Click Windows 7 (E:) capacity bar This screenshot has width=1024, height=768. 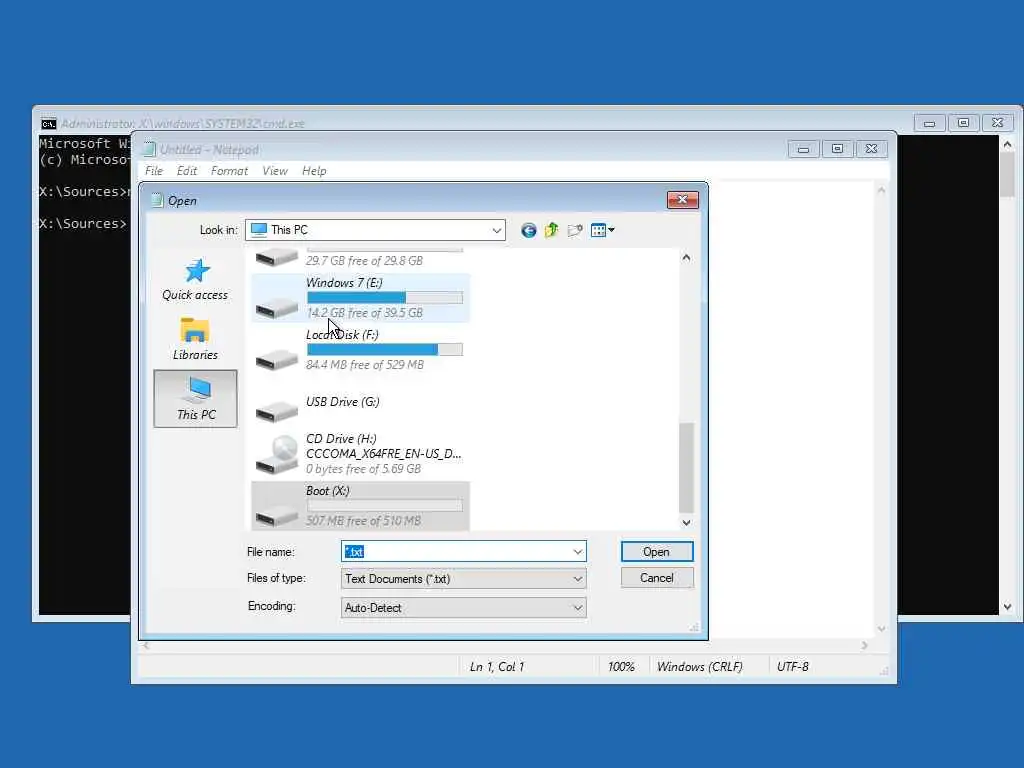tap(385, 298)
